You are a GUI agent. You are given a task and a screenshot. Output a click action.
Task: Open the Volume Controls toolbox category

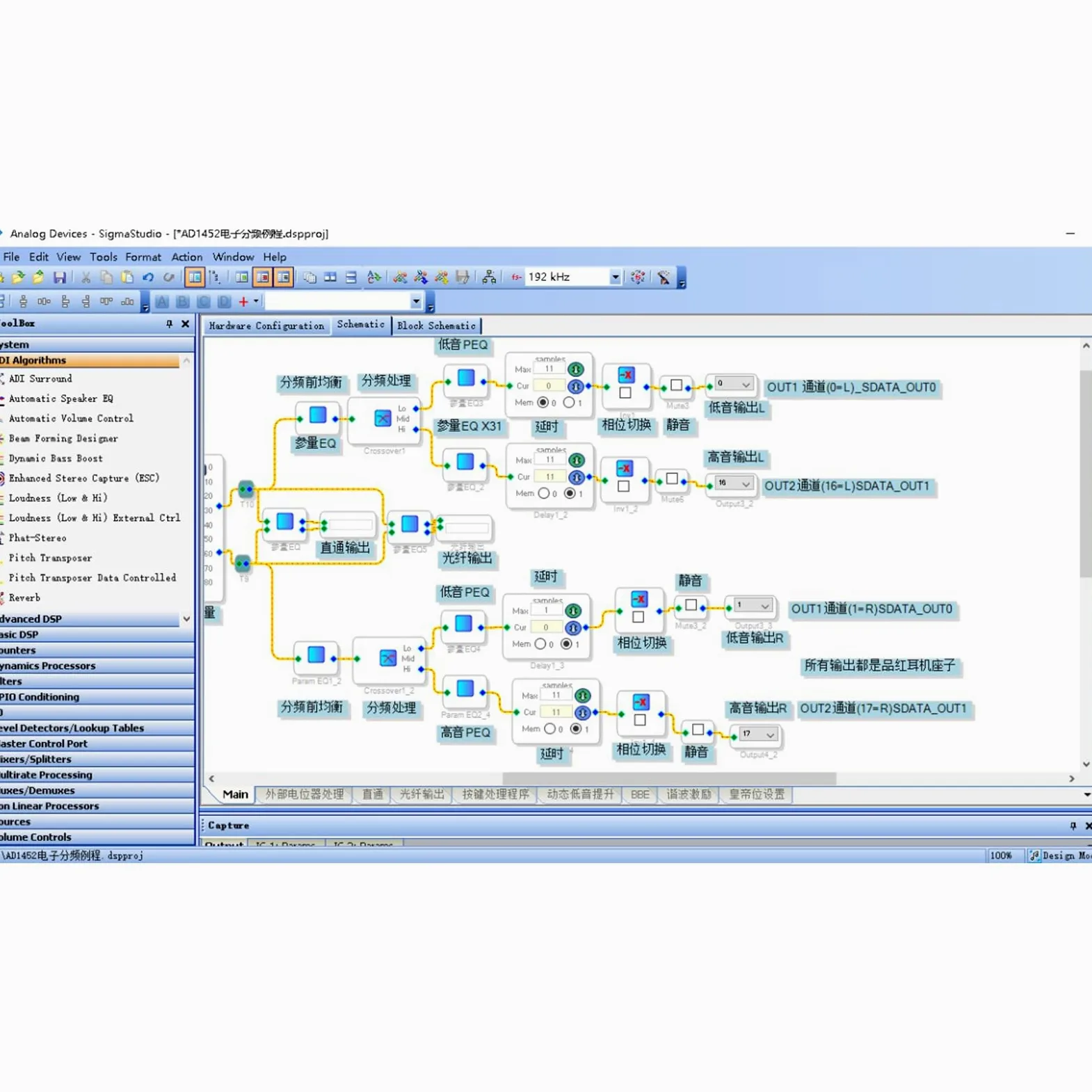(97, 837)
